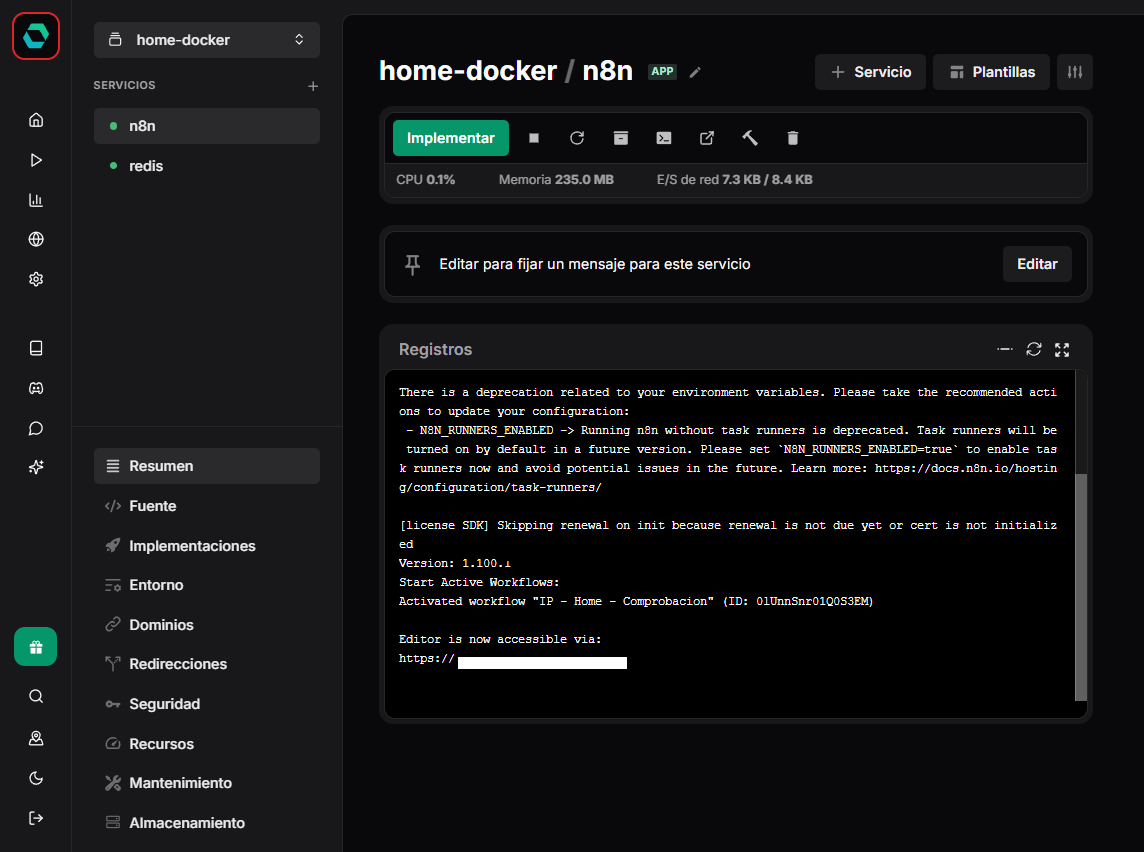Restart the n8n service with reload icon
Screen dimensions: 1144x852
(x=577, y=138)
